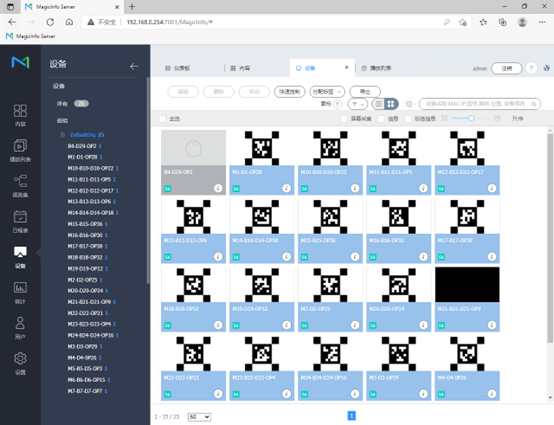
Task: Open the 统计 chart sidebar icon
Action: click(20, 293)
